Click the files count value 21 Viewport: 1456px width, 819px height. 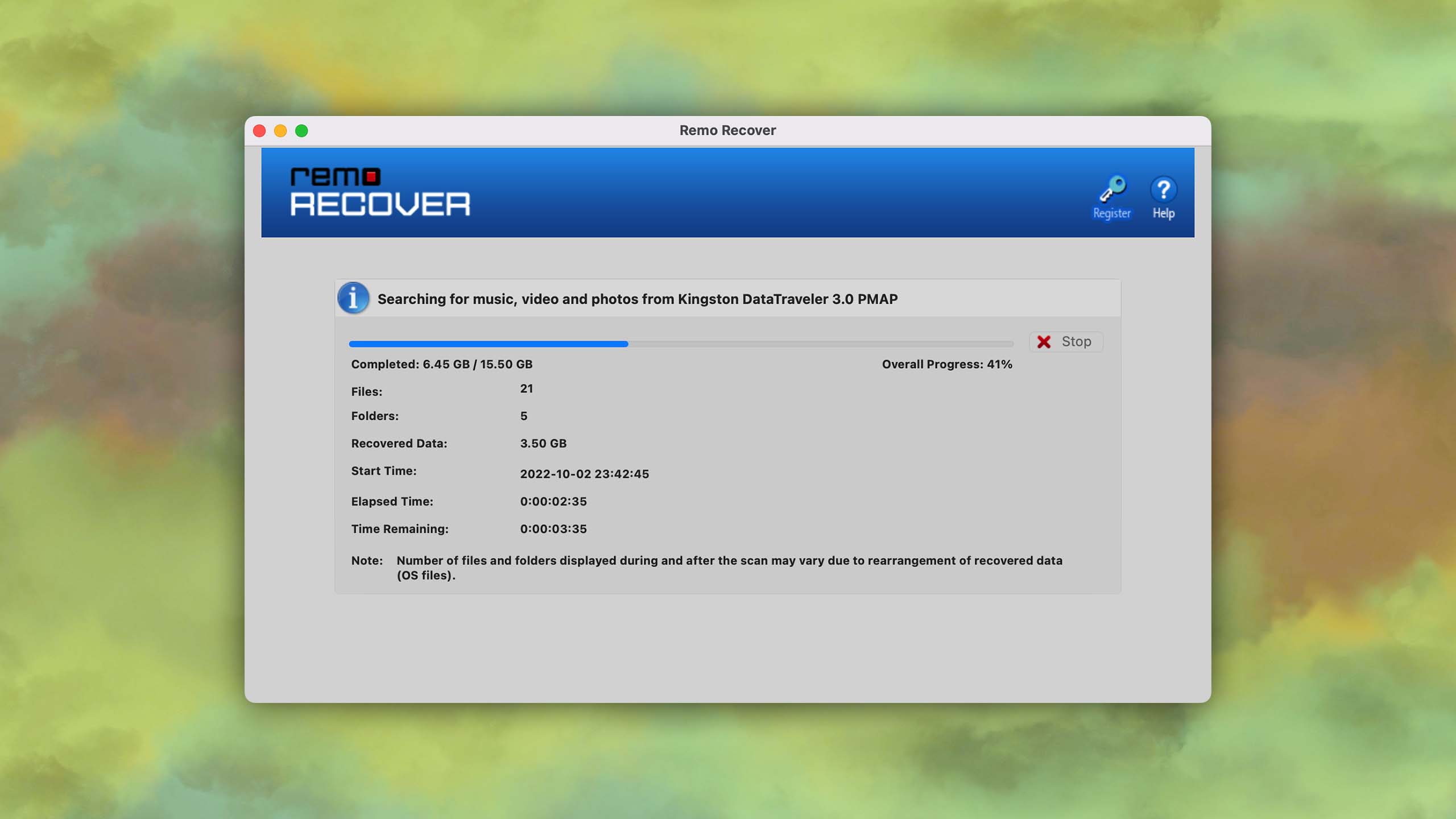click(x=526, y=388)
